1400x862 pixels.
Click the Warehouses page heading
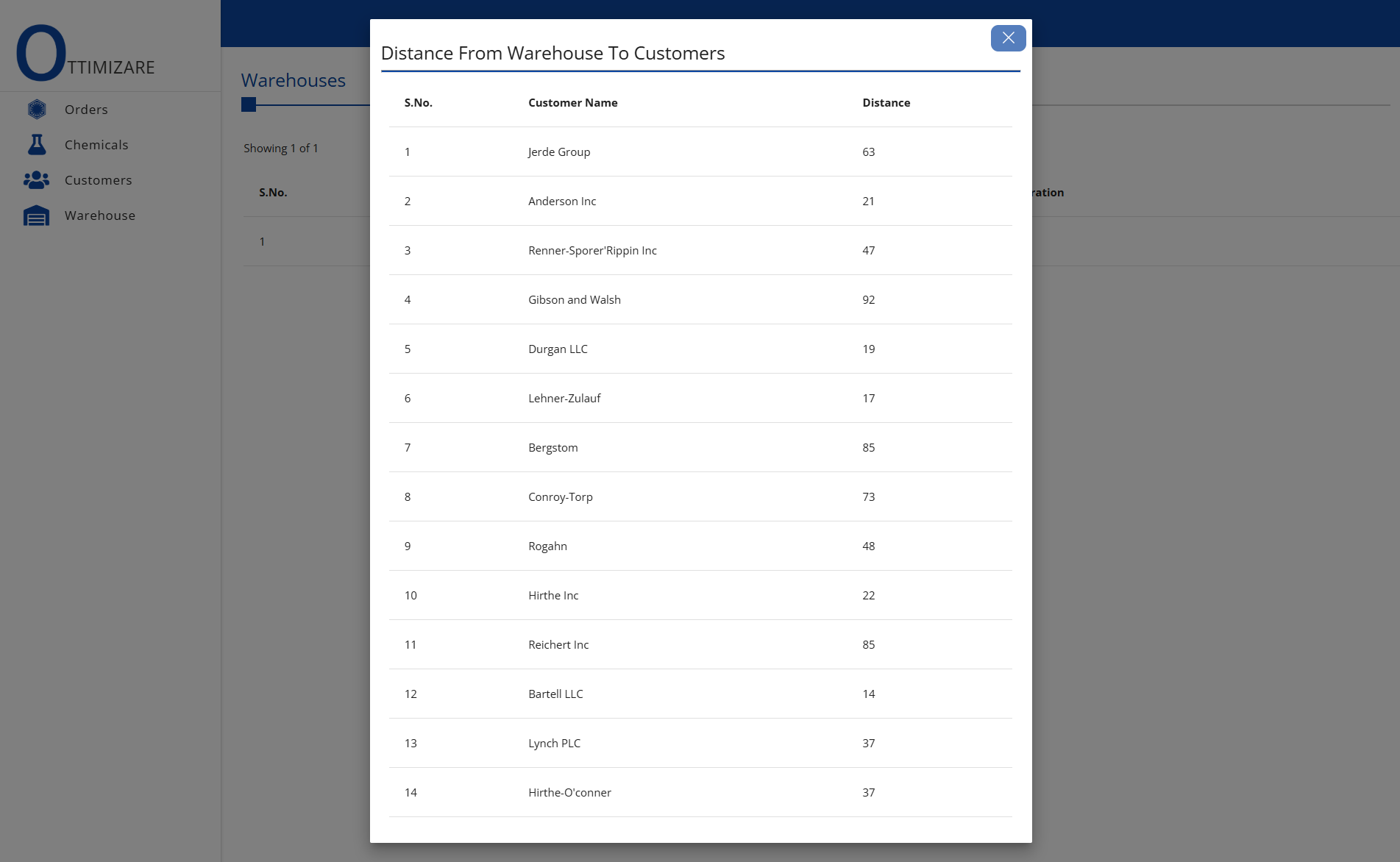point(293,80)
